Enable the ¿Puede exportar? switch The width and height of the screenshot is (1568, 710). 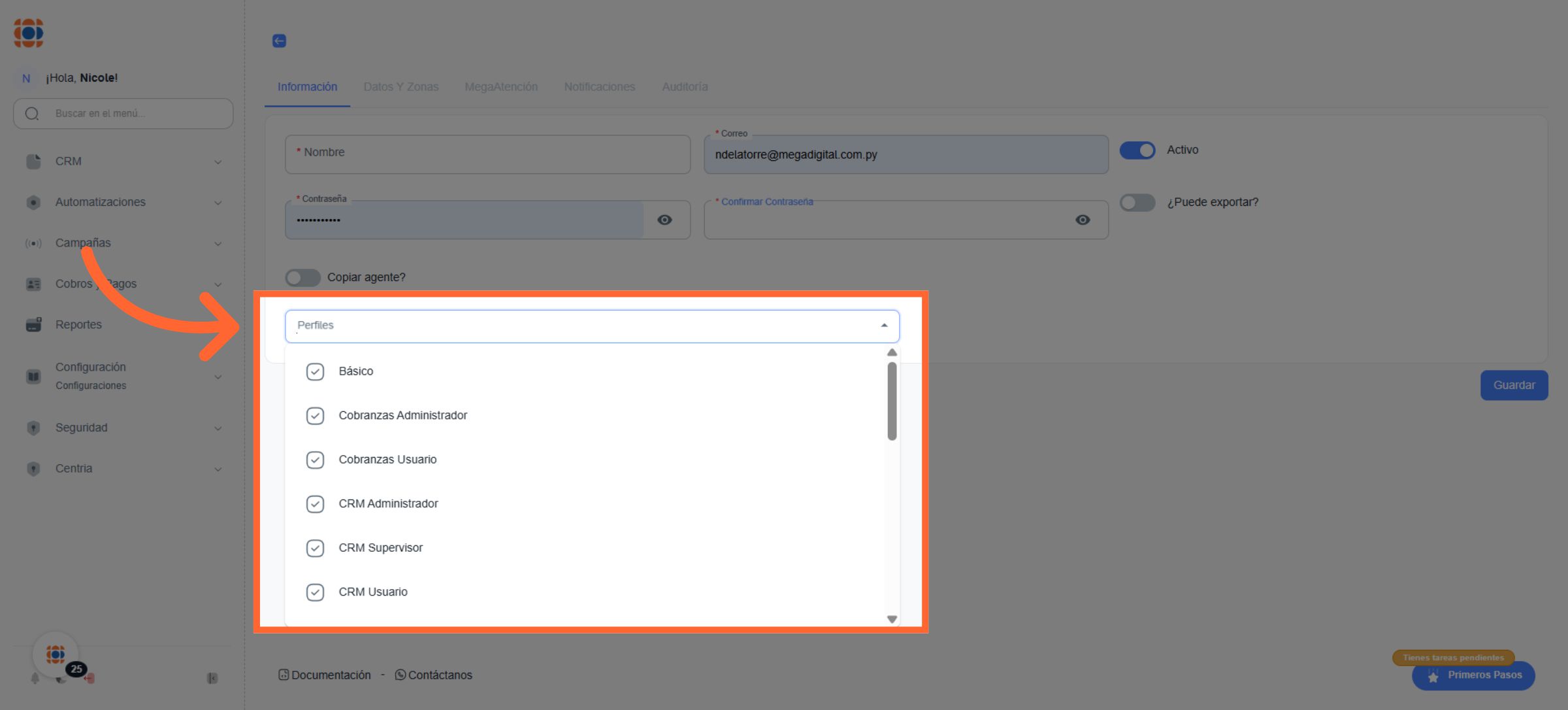click(x=1137, y=203)
